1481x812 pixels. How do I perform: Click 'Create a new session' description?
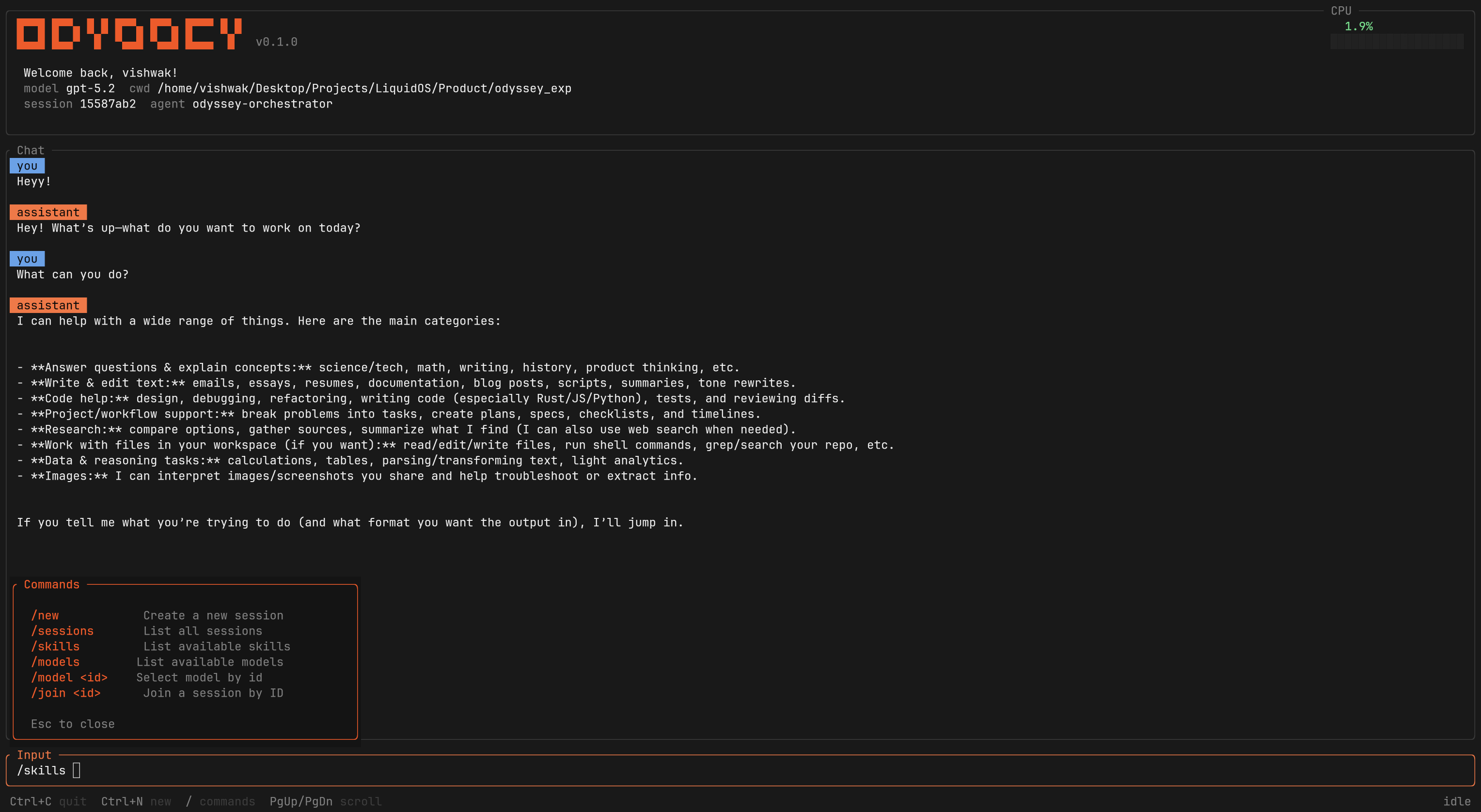coord(213,615)
